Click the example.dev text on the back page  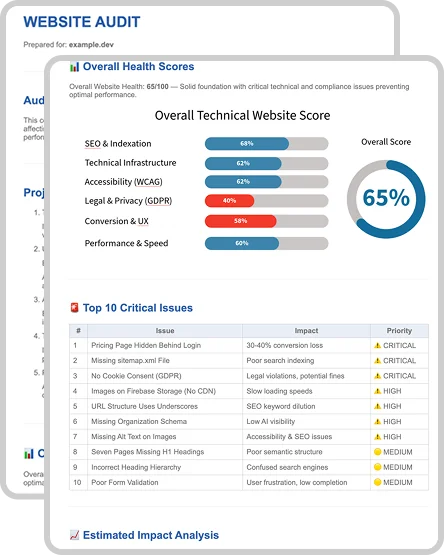[x=91, y=45]
